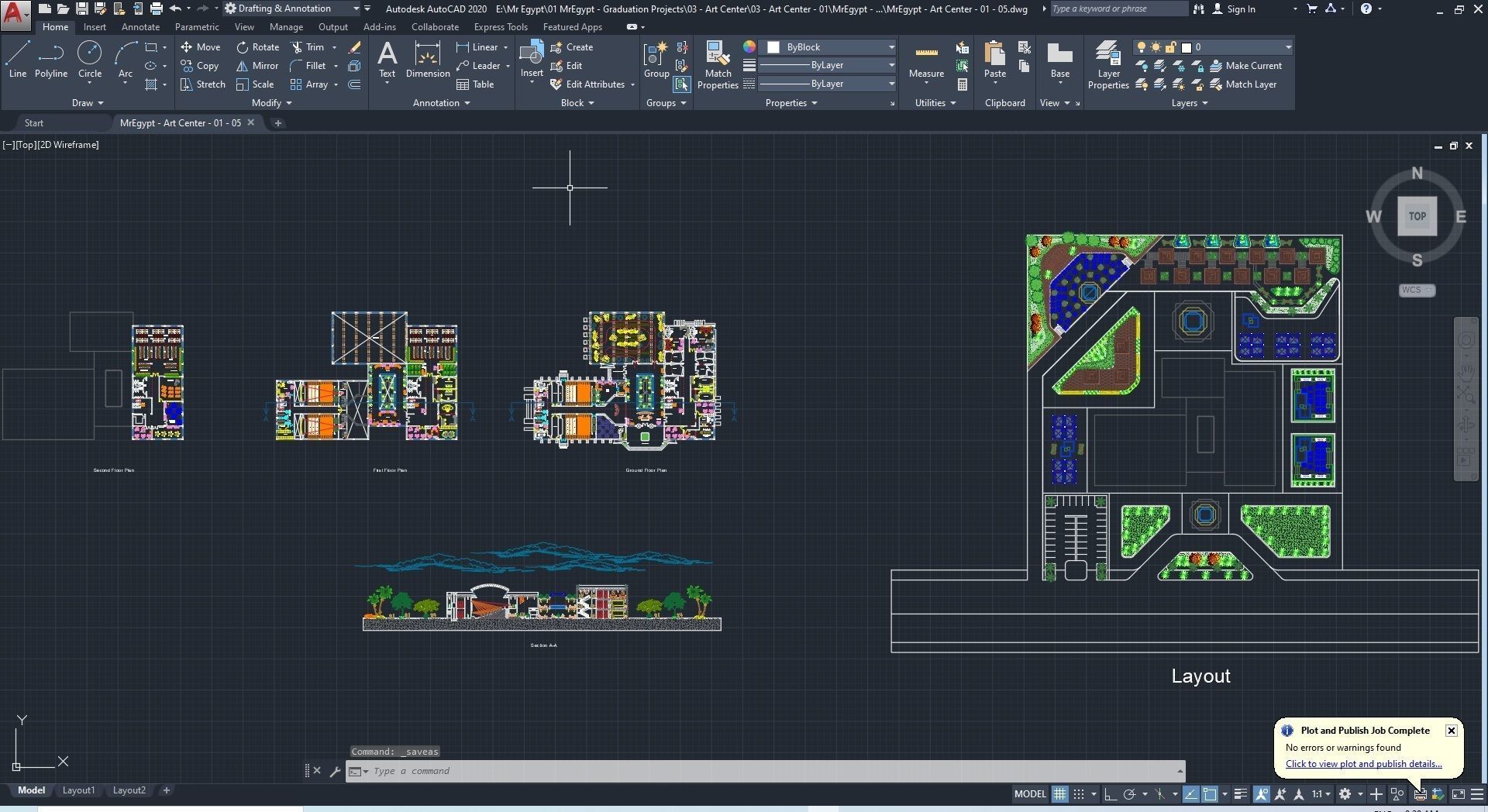Select the Line drawing tool

(17, 60)
